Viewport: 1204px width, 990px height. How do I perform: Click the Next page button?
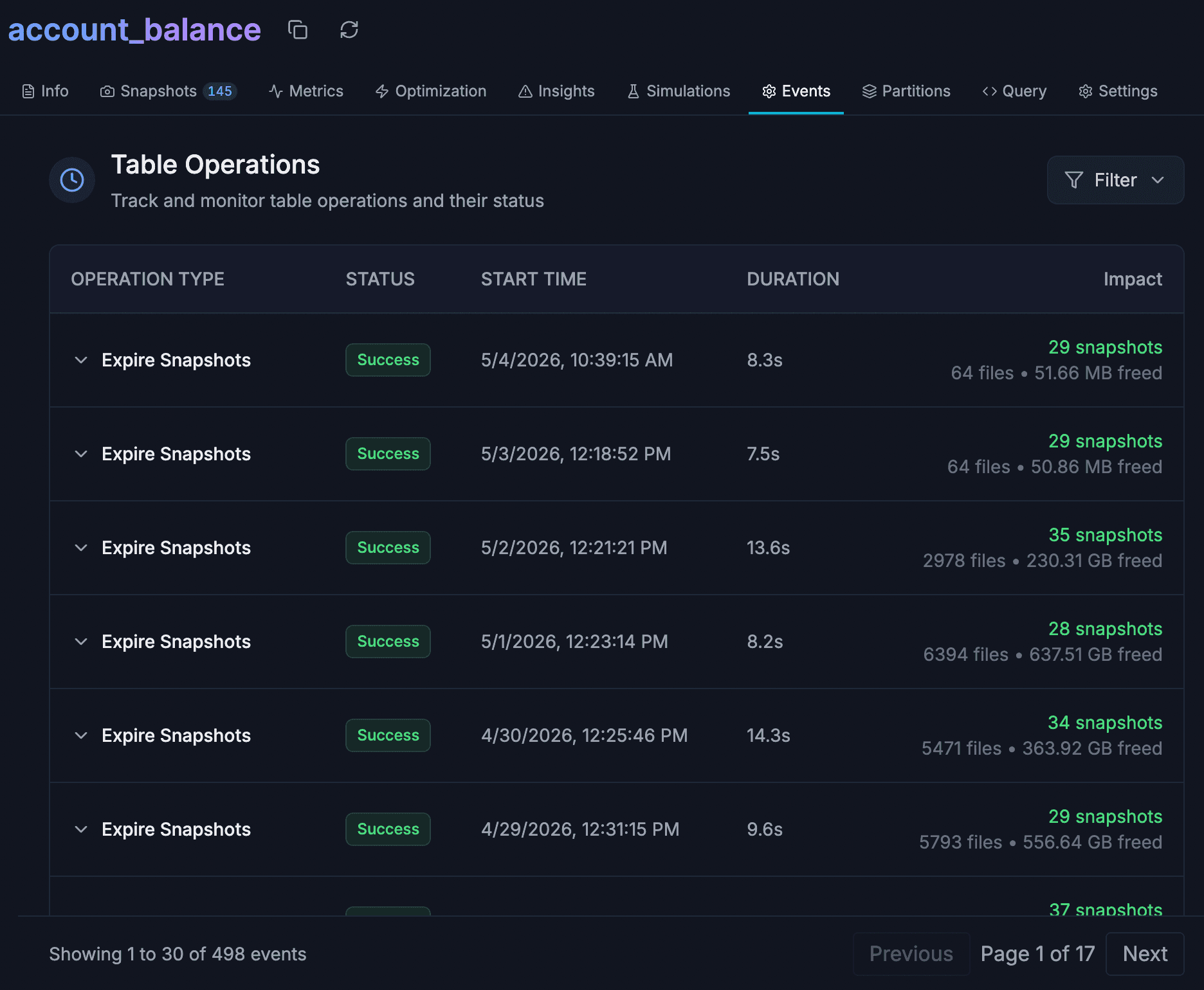pyautogui.click(x=1145, y=954)
